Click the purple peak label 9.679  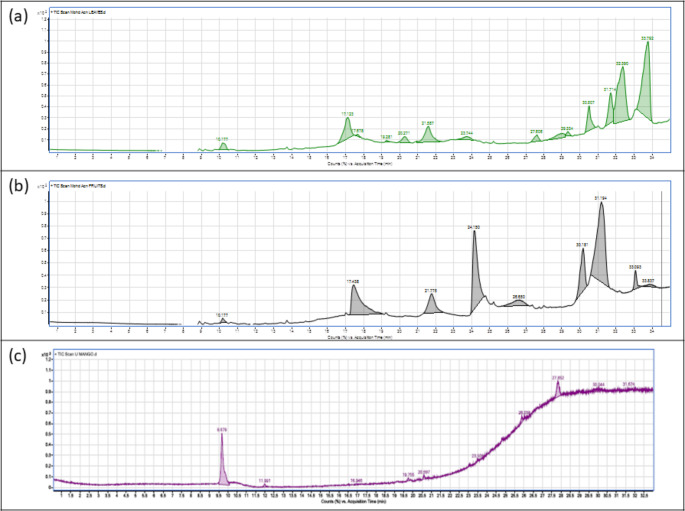click(x=222, y=430)
